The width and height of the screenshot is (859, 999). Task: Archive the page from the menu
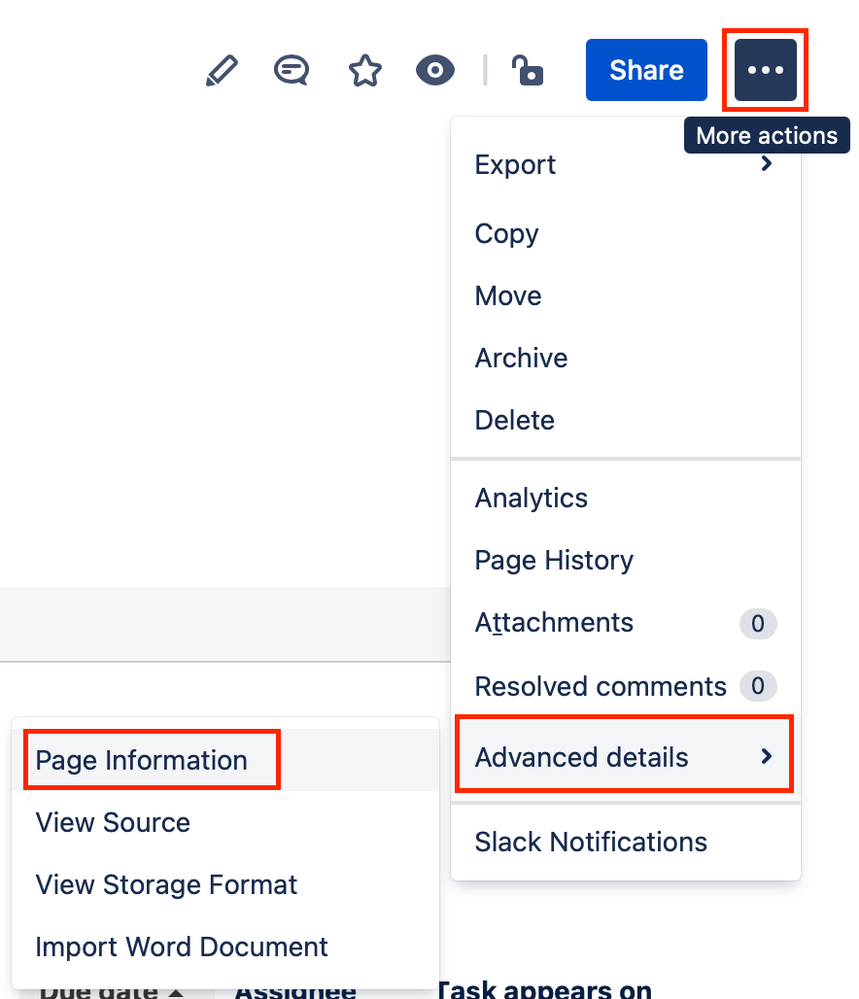coord(521,357)
